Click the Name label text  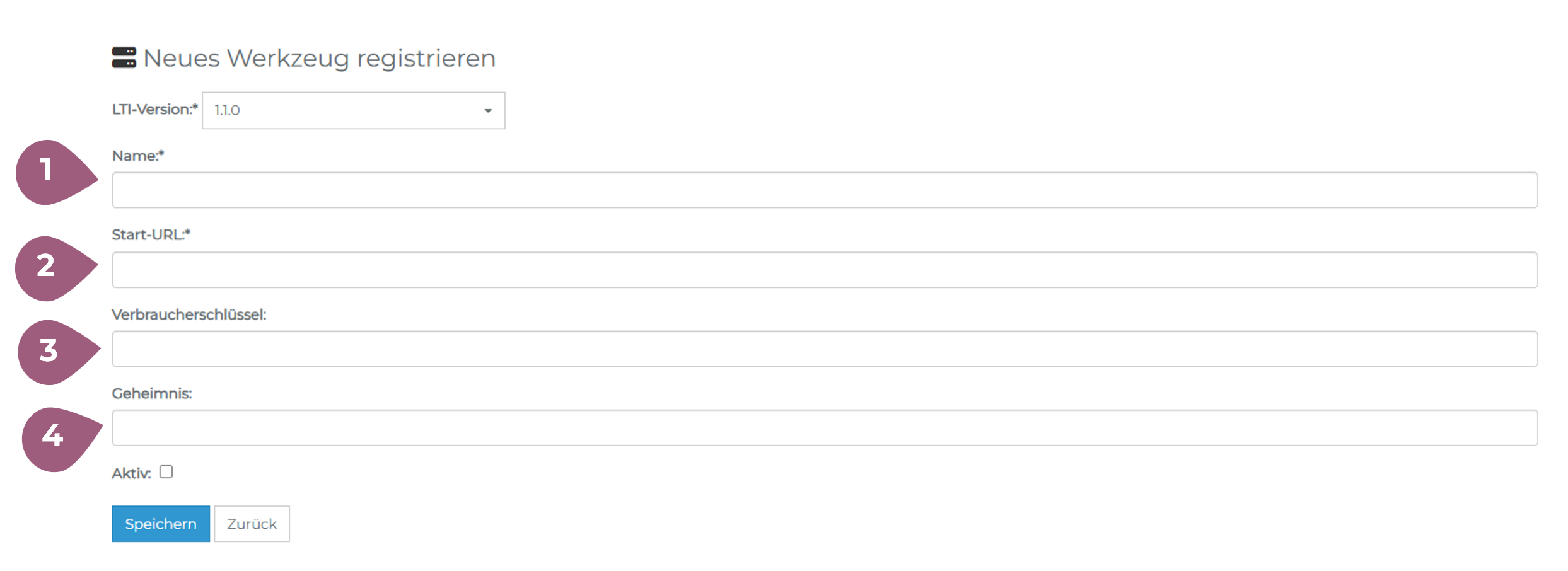pyautogui.click(x=137, y=156)
